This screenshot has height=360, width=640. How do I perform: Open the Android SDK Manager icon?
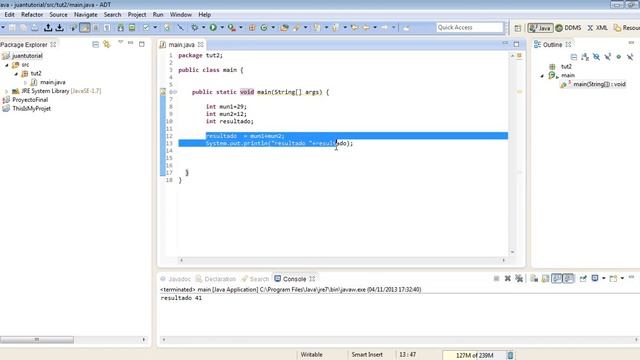(x=120, y=27)
